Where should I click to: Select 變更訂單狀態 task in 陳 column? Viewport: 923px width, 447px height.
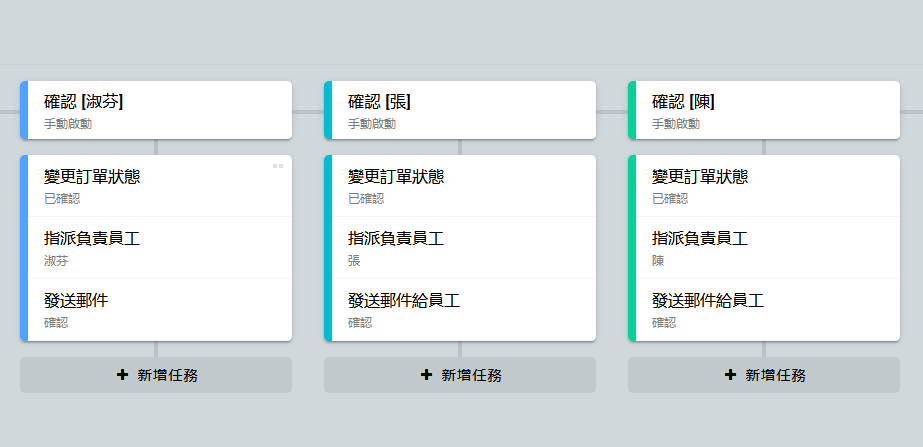pos(766,186)
